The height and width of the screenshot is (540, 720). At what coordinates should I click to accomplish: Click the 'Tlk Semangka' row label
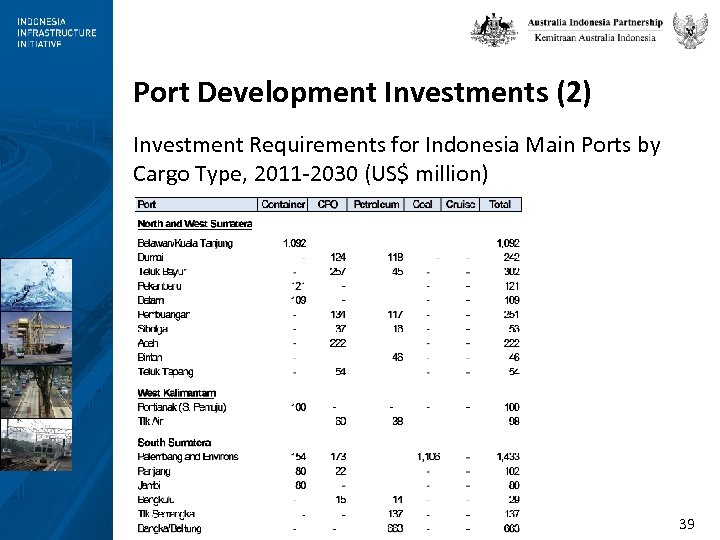pos(166,514)
